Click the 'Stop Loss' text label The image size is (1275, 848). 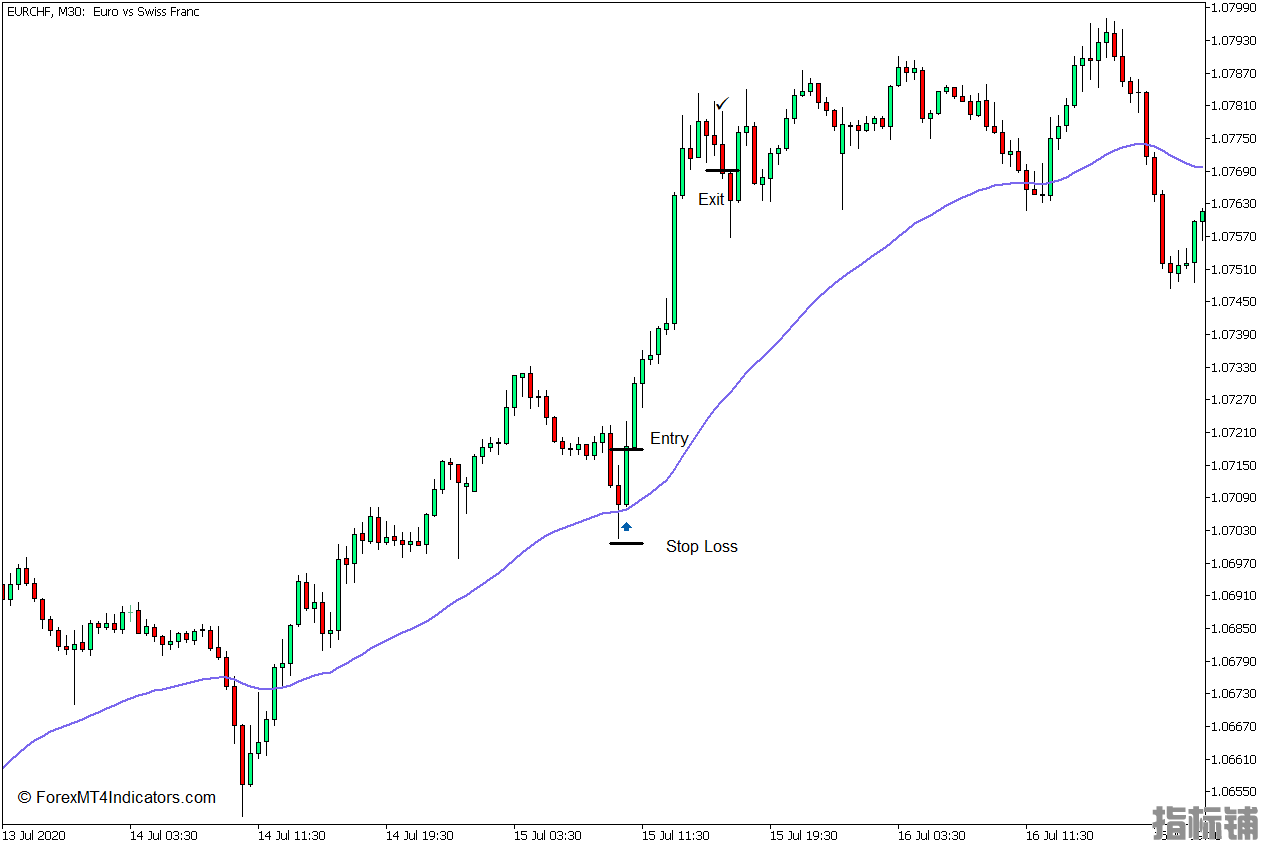pos(701,546)
